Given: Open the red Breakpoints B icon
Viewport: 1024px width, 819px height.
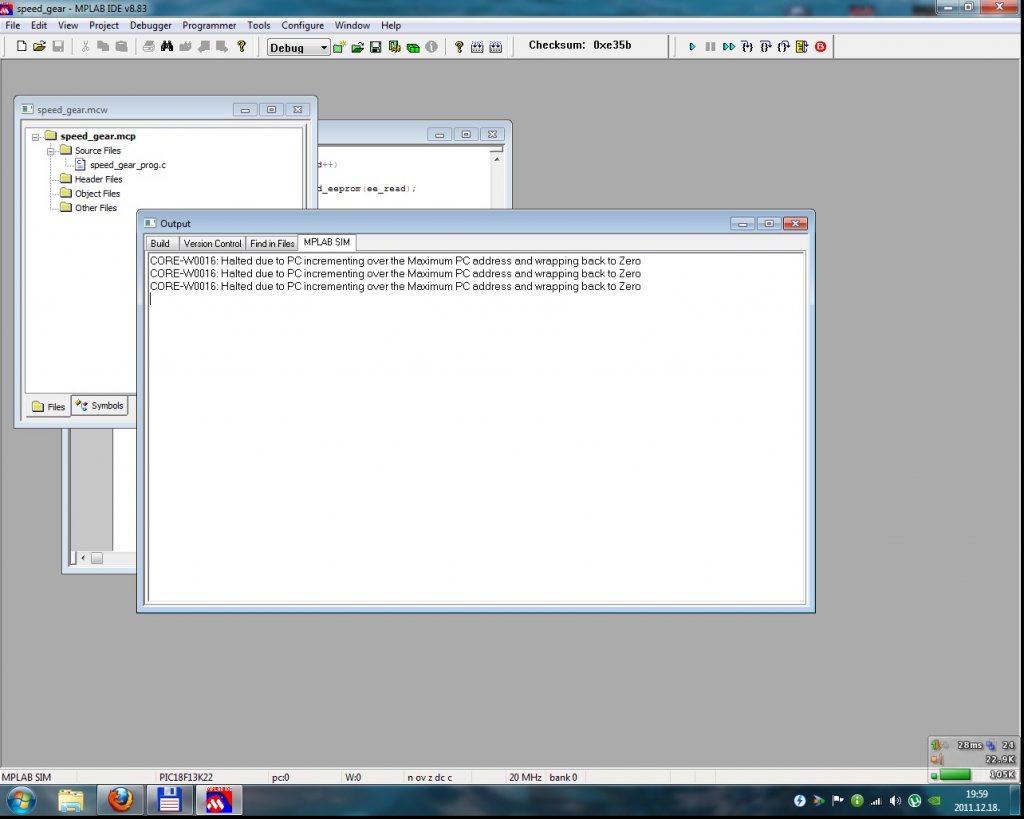Looking at the screenshot, I should click(821, 46).
